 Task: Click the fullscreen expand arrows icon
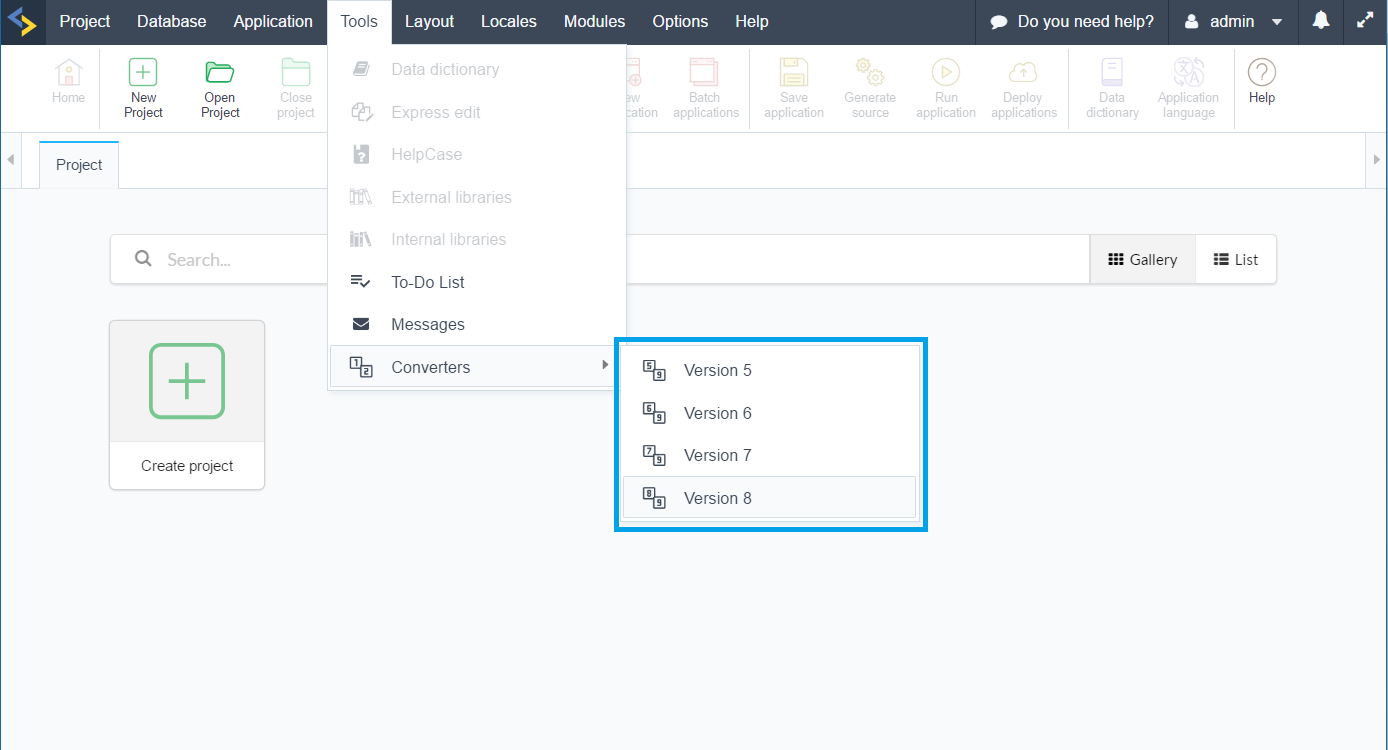coord(1365,21)
